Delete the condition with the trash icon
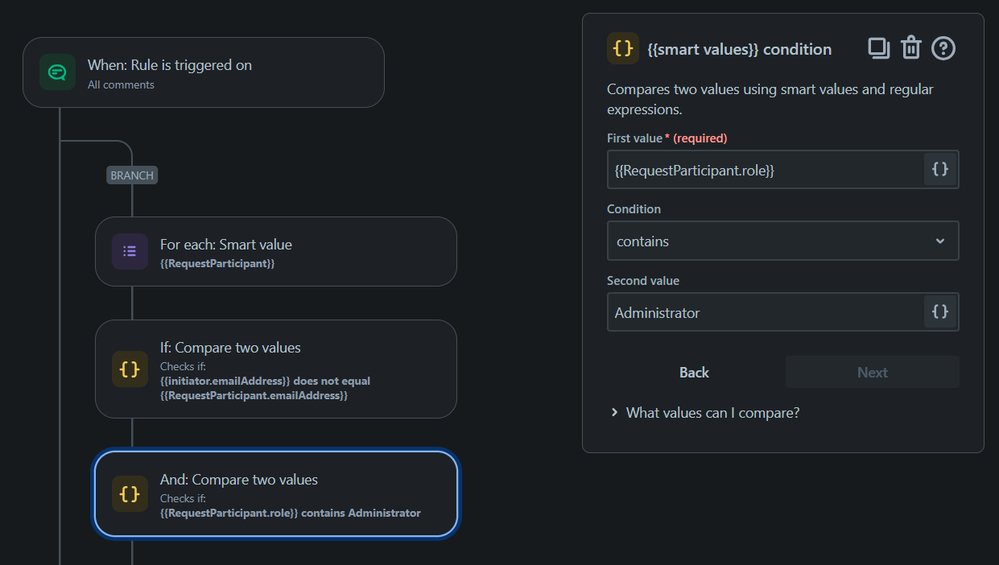 click(x=910, y=48)
